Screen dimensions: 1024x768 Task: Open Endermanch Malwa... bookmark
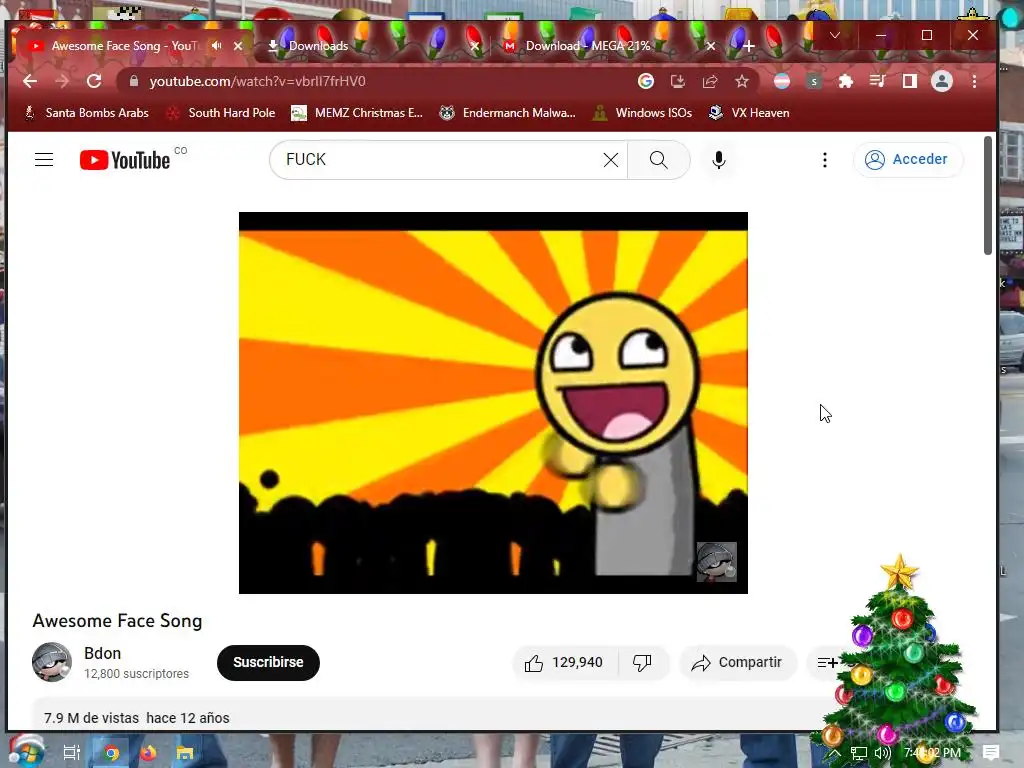[x=508, y=113]
